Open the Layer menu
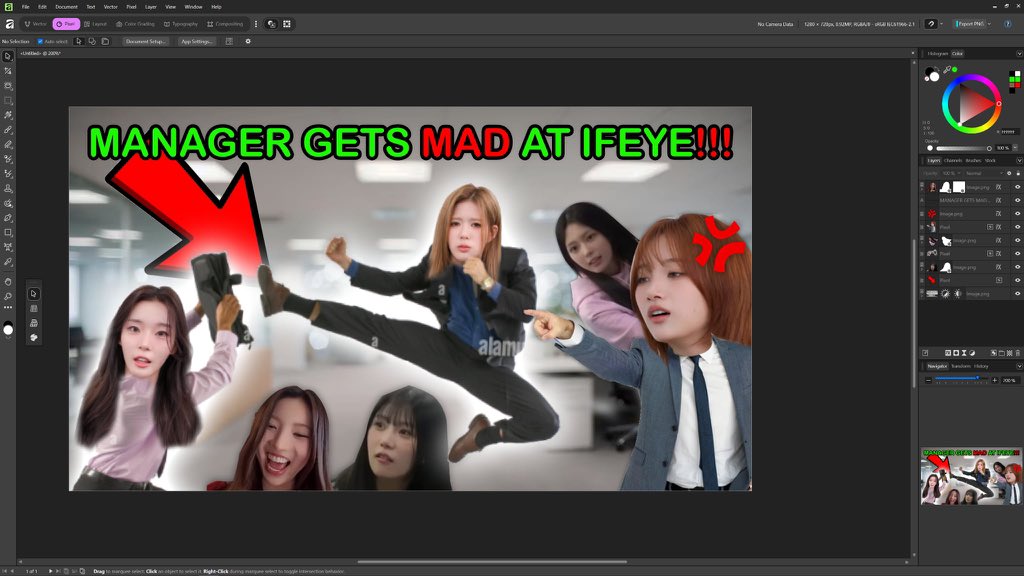Screen dimensions: 1024x576 click(x=151, y=7)
